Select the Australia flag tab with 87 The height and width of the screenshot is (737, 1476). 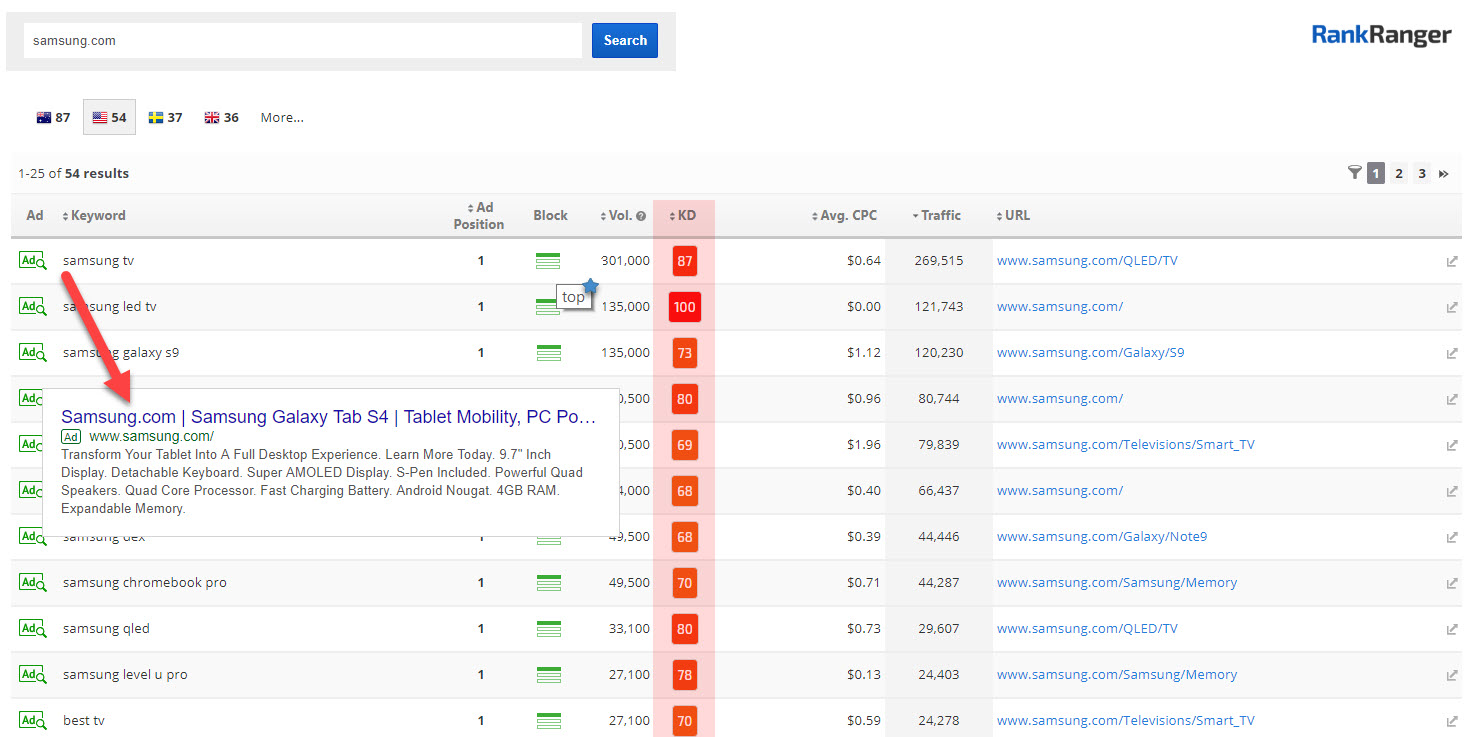coord(53,117)
